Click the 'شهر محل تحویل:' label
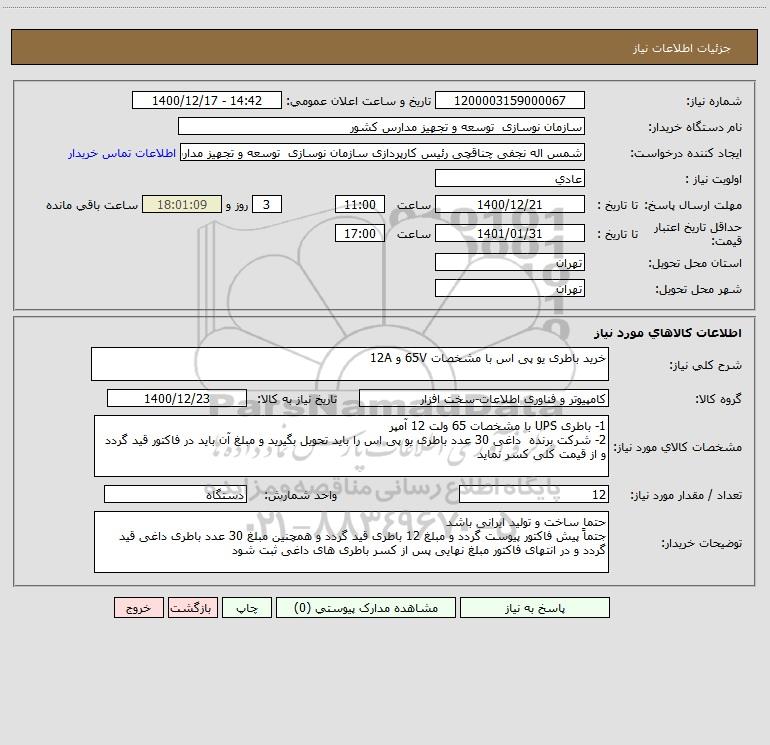This screenshot has height=745, width=770. click(698, 289)
